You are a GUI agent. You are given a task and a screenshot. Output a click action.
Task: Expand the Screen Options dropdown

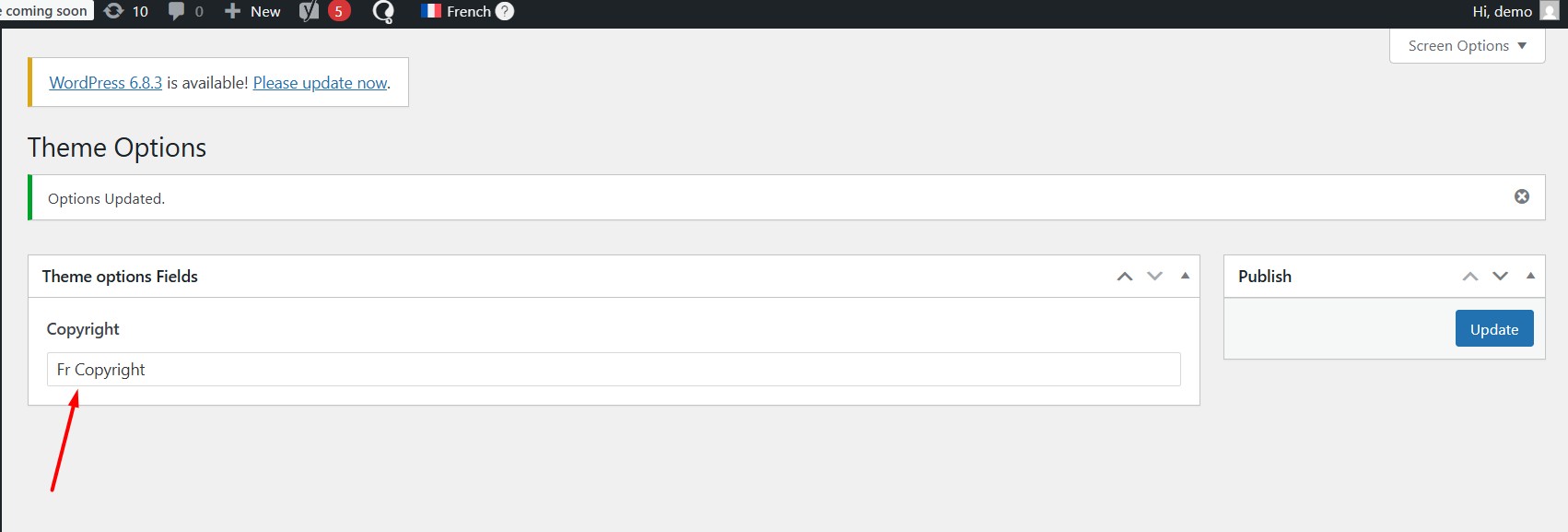1467,45
